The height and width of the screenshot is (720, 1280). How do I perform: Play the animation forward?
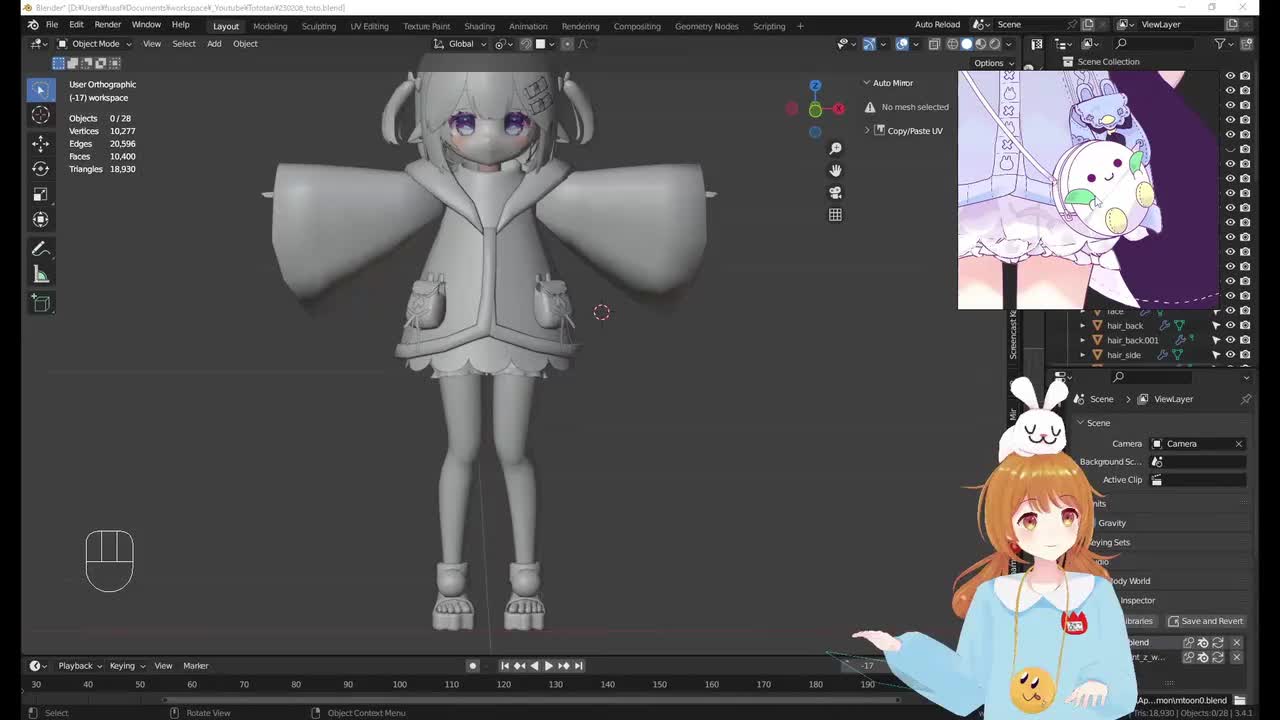point(548,666)
